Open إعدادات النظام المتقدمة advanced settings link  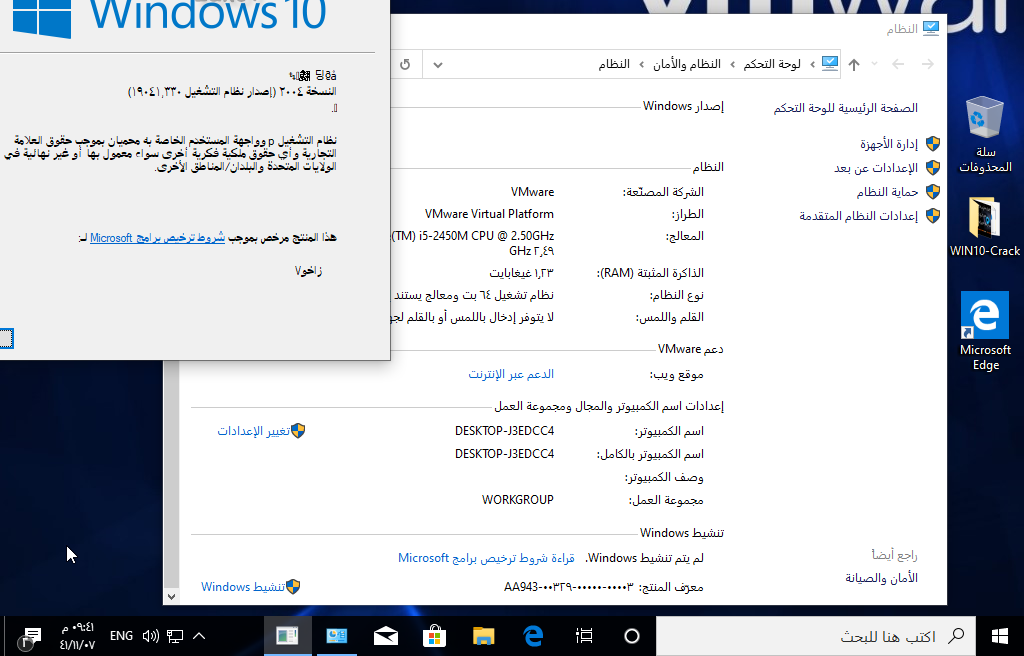pos(858,216)
